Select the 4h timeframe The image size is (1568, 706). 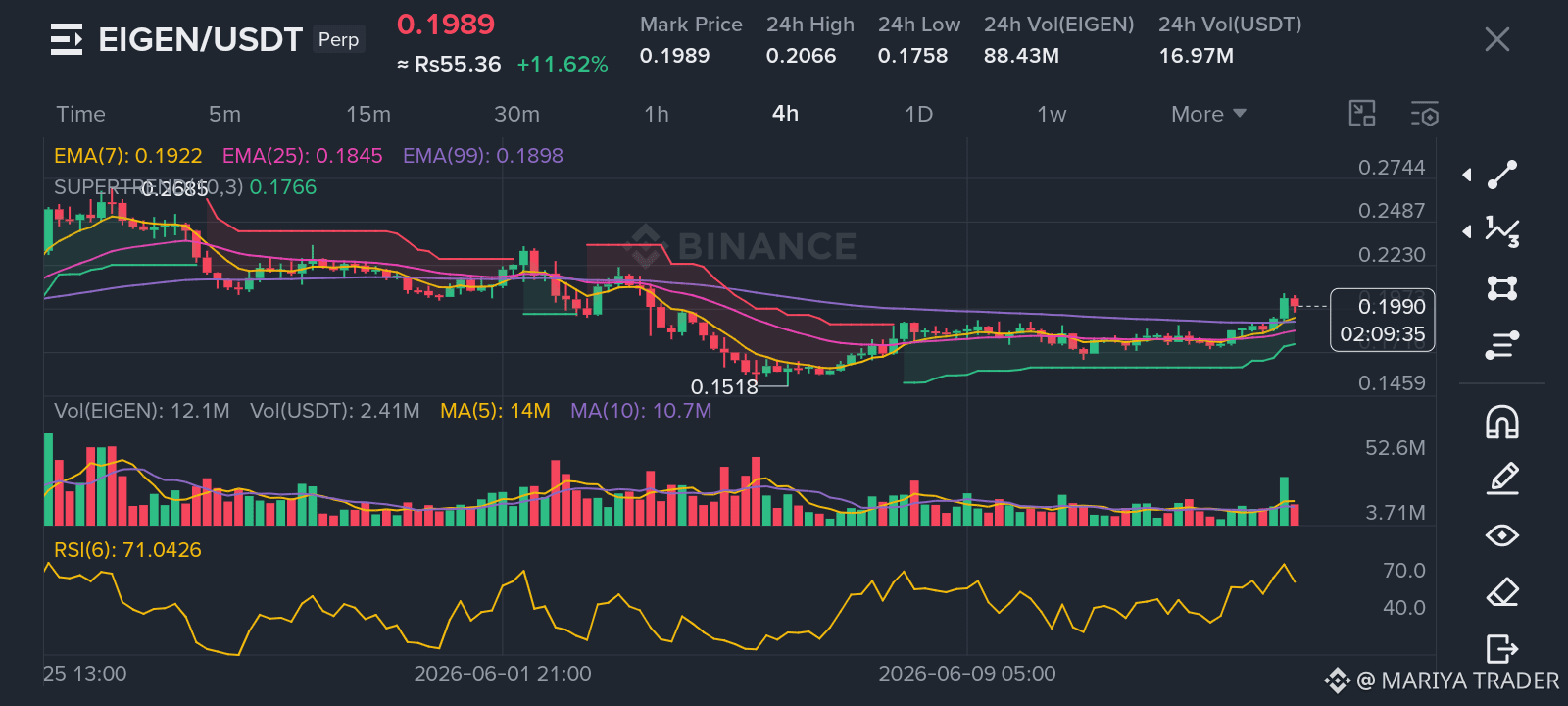point(785,114)
